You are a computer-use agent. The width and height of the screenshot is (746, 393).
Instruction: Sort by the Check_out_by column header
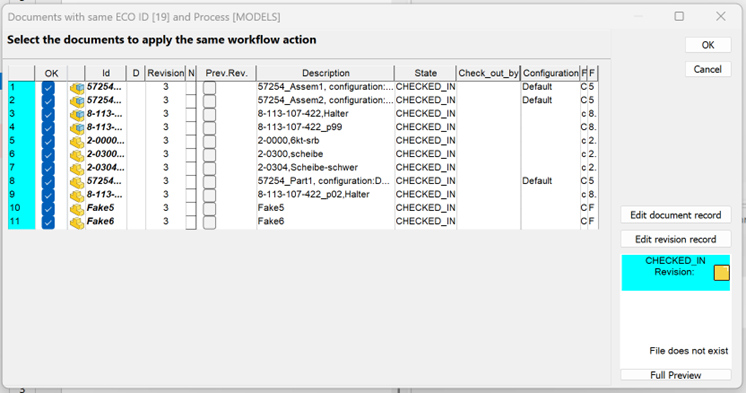point(488,73)
